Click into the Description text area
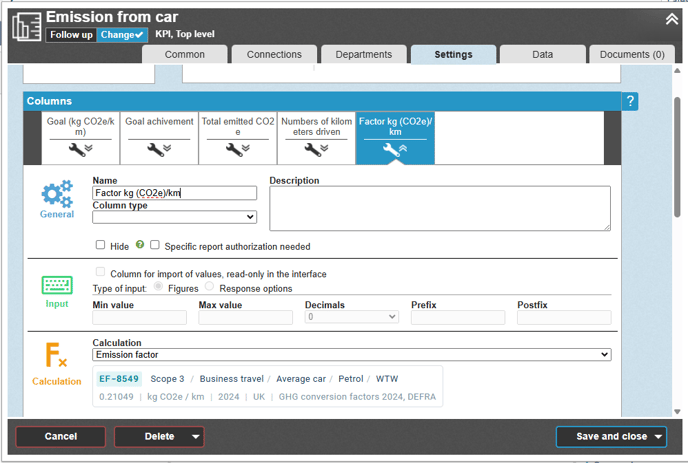This screenshot has height=463, width=688. tap(439, 209)
